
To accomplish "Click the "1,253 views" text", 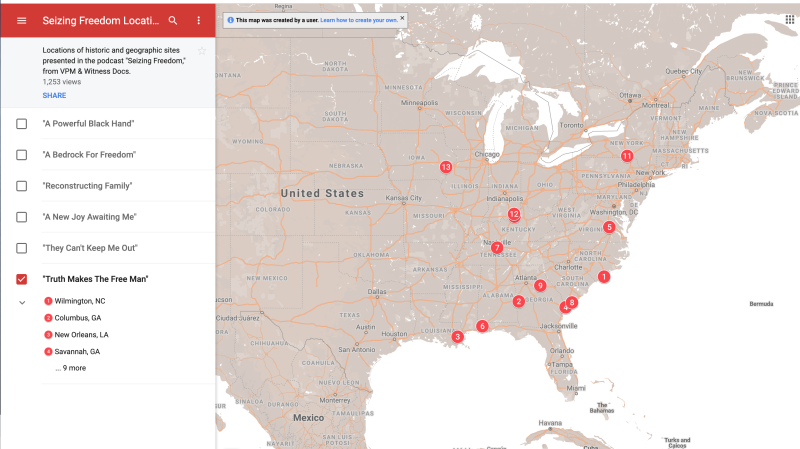I will [x=62, y=82].
